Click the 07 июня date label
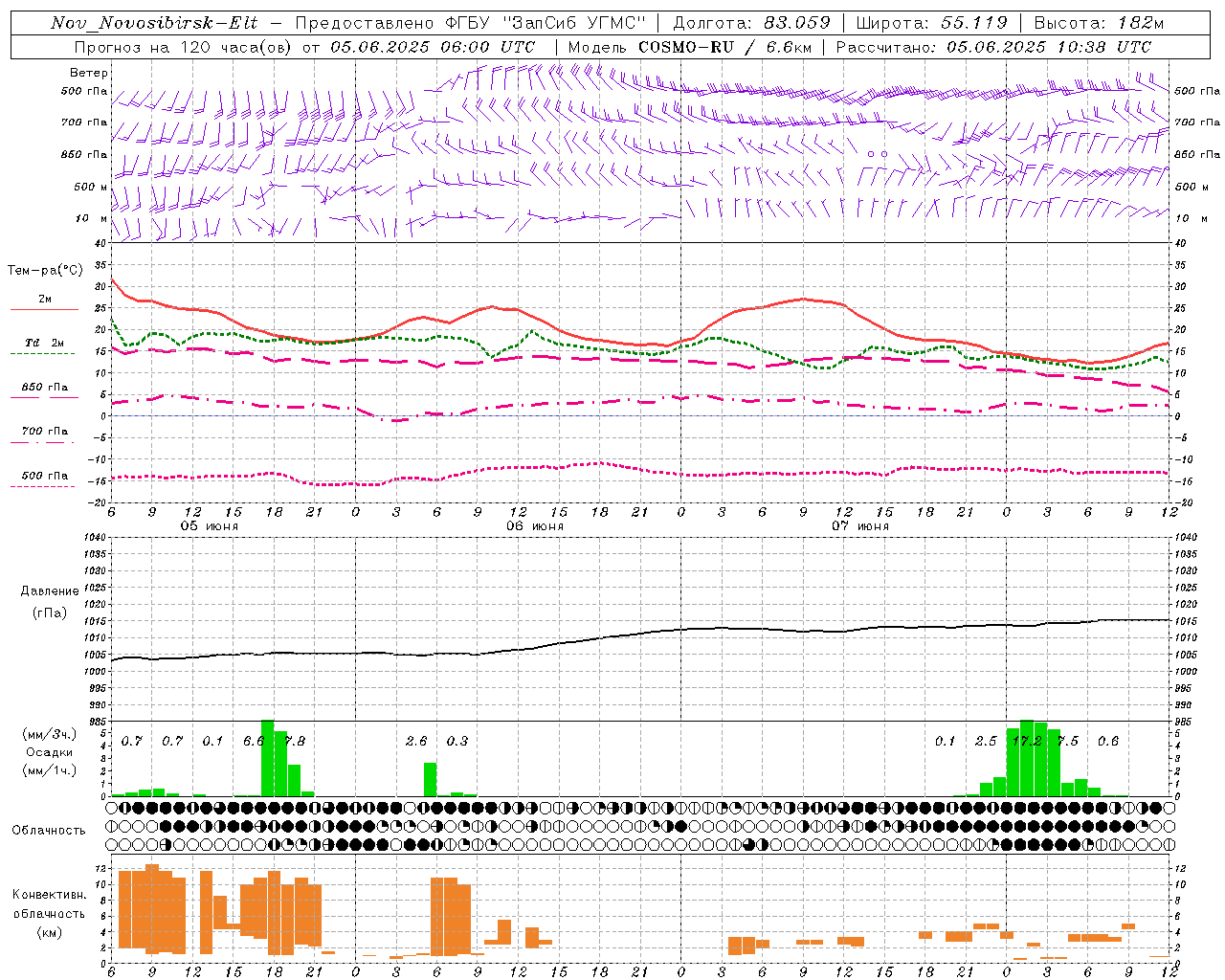Image resolution: width=1225 pixels, height=980 pixels. pos(859,526)
